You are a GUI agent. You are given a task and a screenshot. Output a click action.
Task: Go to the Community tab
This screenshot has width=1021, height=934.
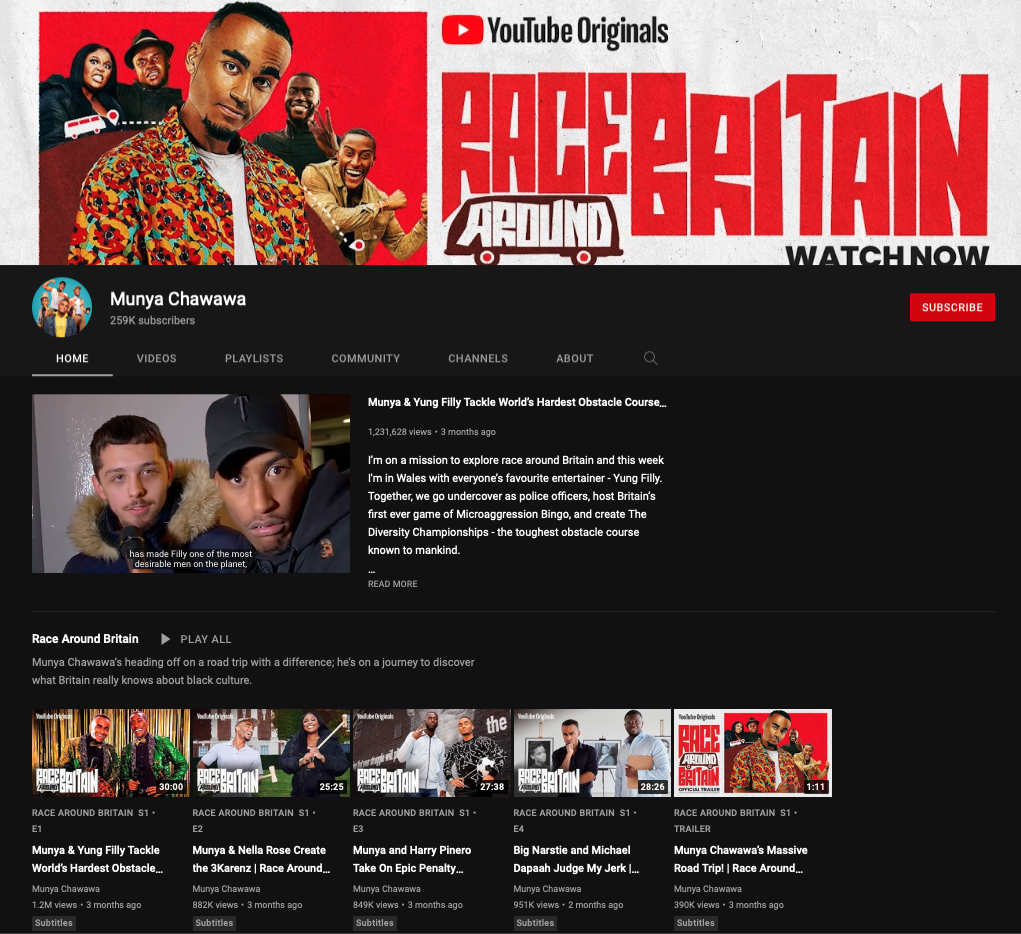tap(366, 358)
